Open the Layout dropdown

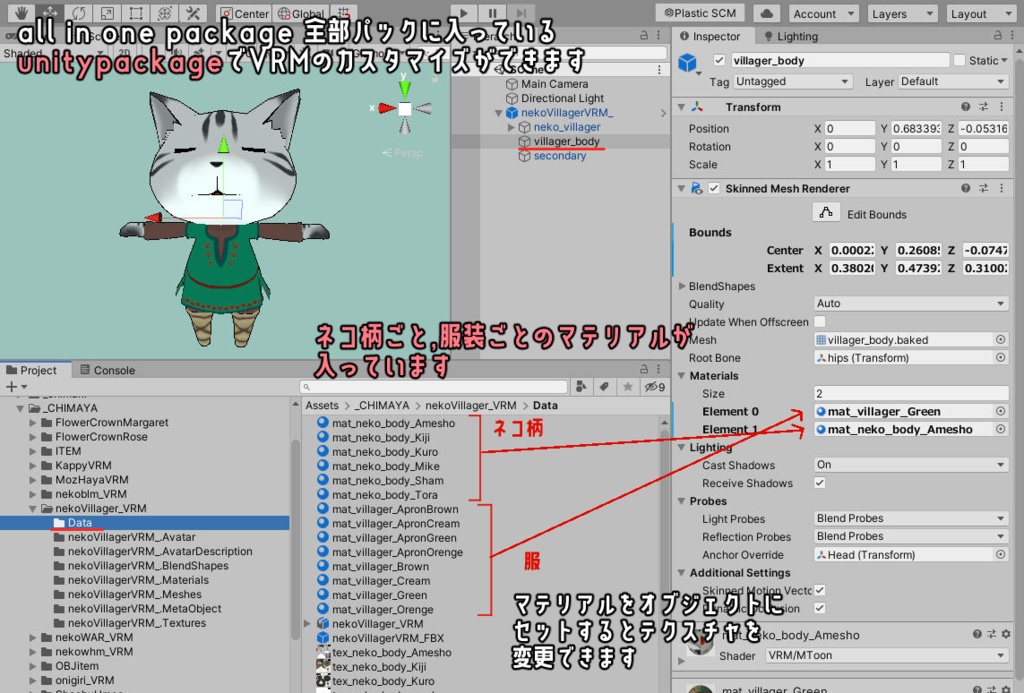[979, 13]
